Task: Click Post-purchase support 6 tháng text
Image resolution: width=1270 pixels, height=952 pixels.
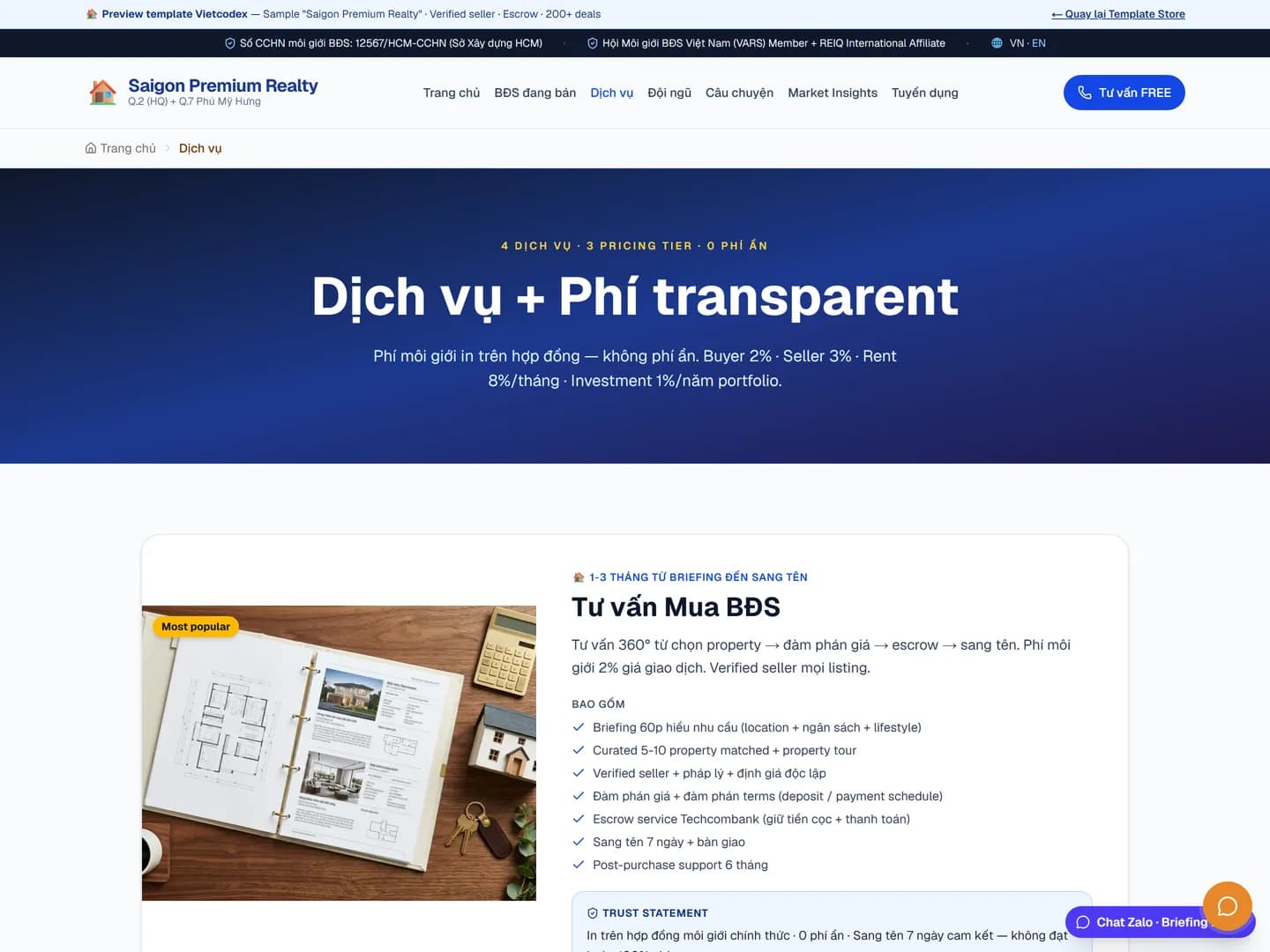Action: pos(680,865)
